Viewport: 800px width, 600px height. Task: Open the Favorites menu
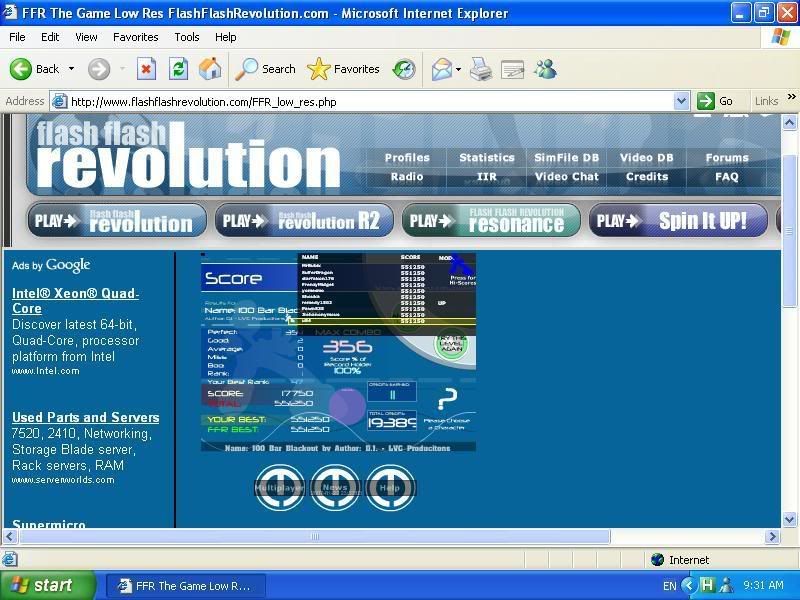[136, 37]
